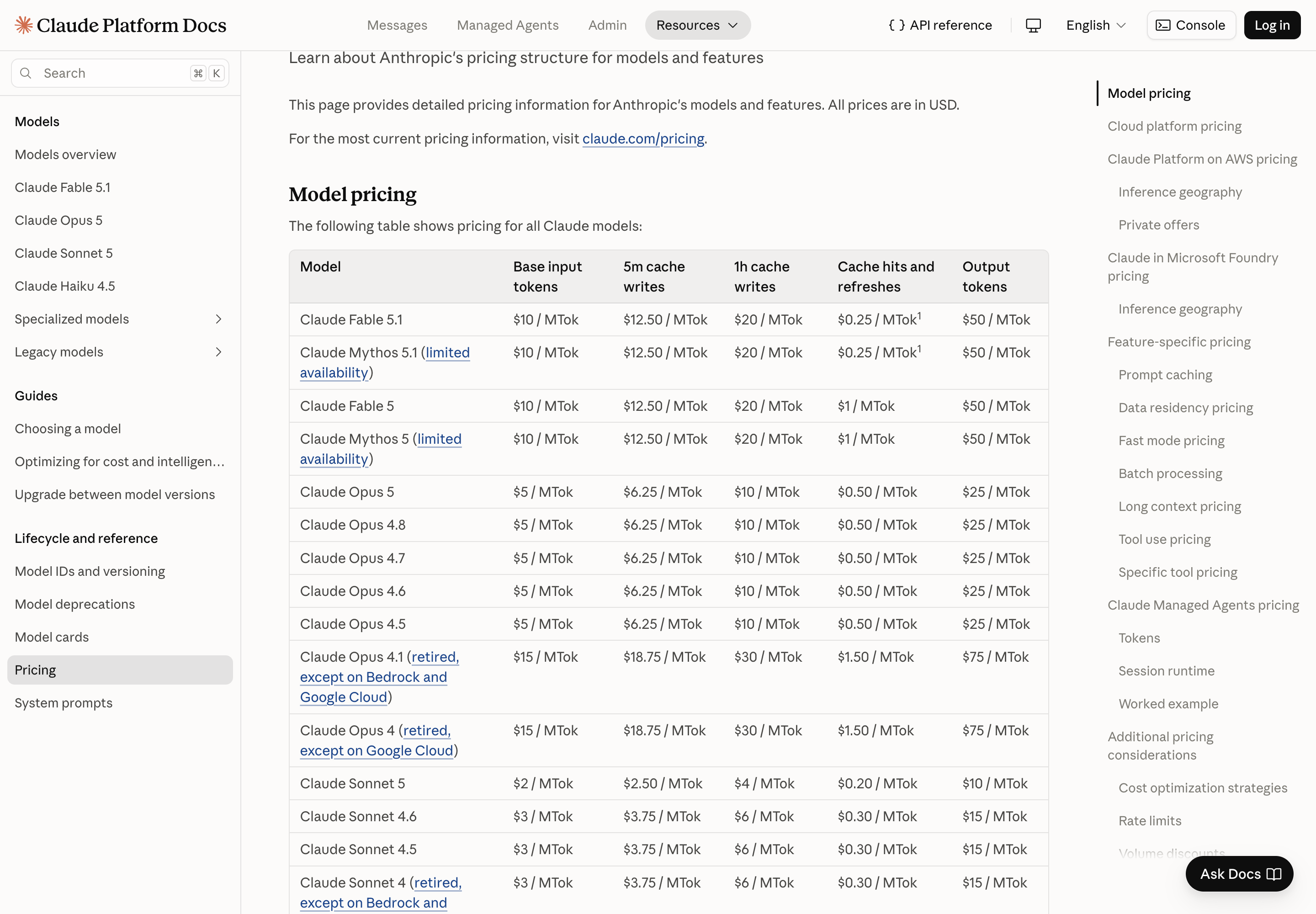Switch to the Admin nav tab
Screen dimensions: 1316x914
(607, 25)
